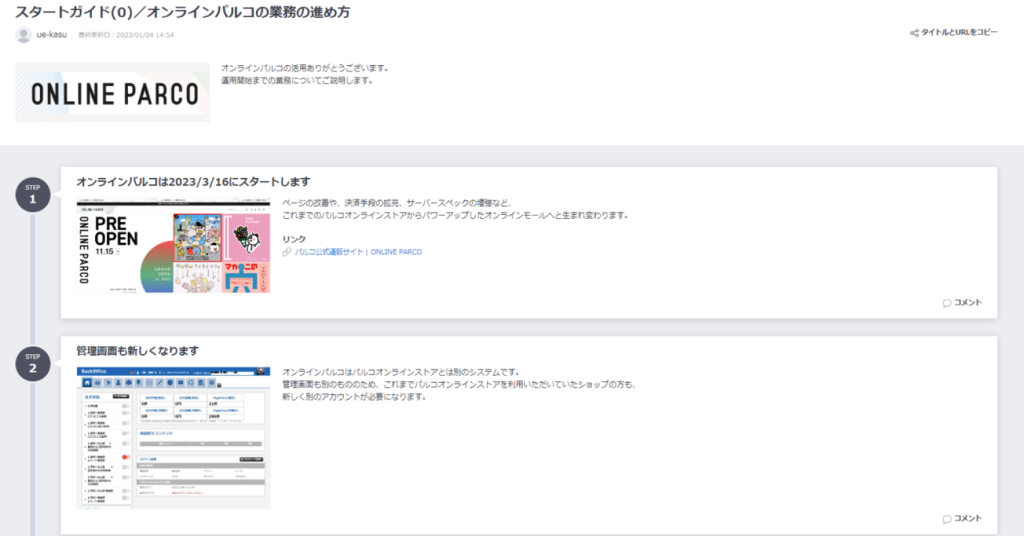
Task: Click the ue-kasu author name
Action: [x=52, y=35]
